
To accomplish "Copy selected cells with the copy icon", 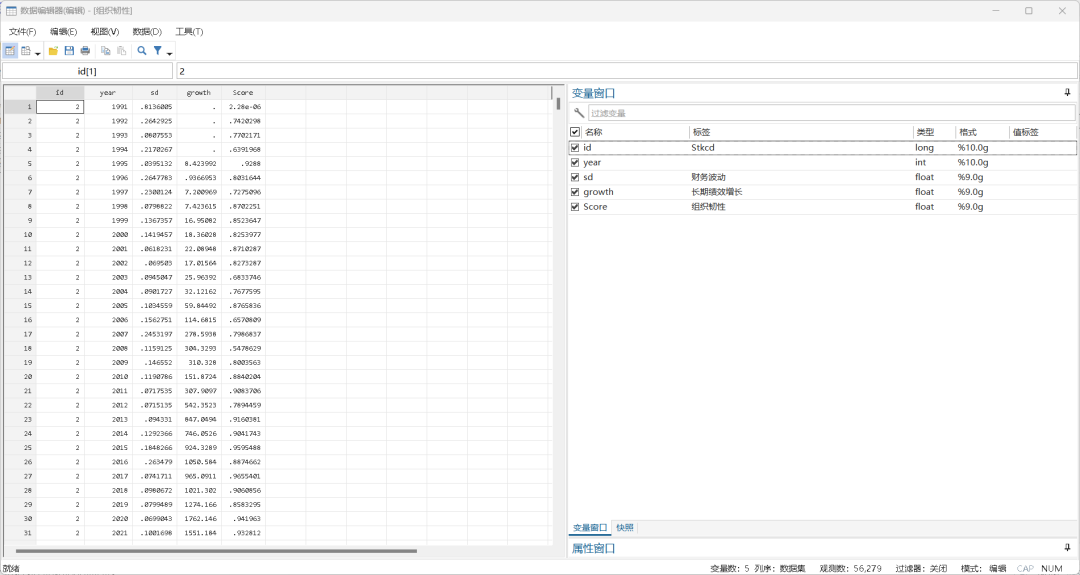I will pos(105,51).
